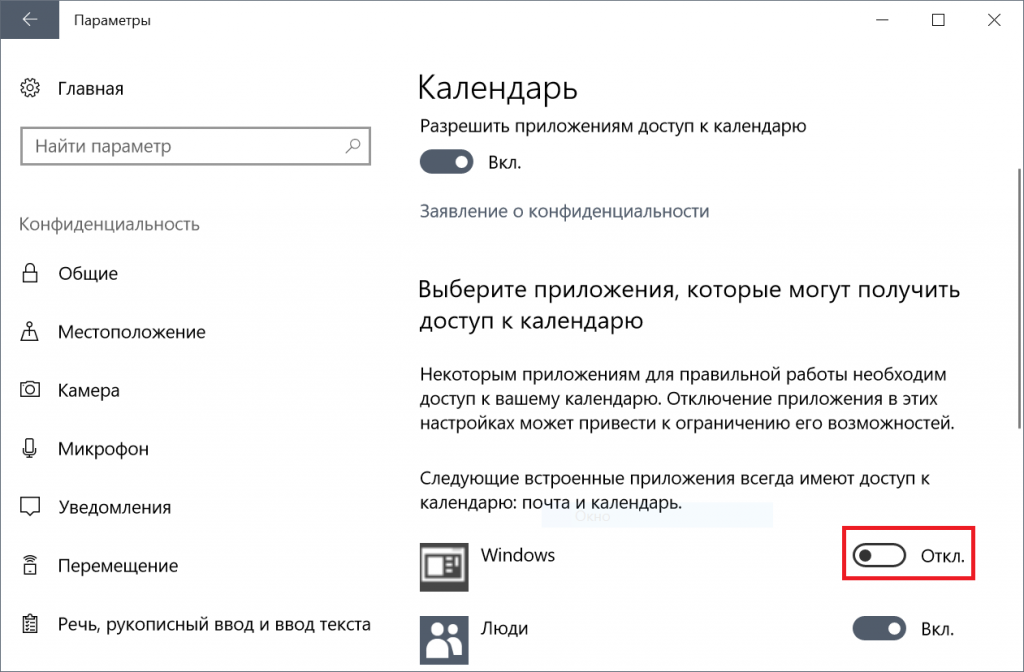Screen dimensions: 1024x672
Task: Minimize the Параметры window
Action: [x=882, y=20]
